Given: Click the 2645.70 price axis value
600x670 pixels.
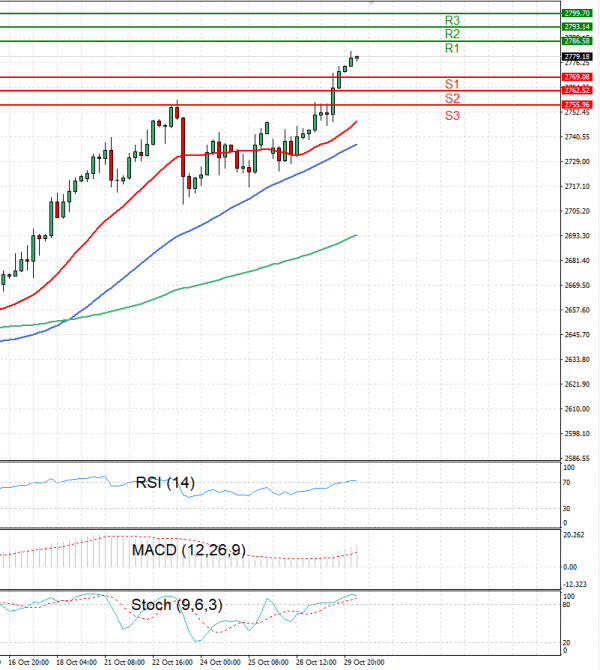Looking at the screenshot, I should pyautogui.click(x=577, y=335).
